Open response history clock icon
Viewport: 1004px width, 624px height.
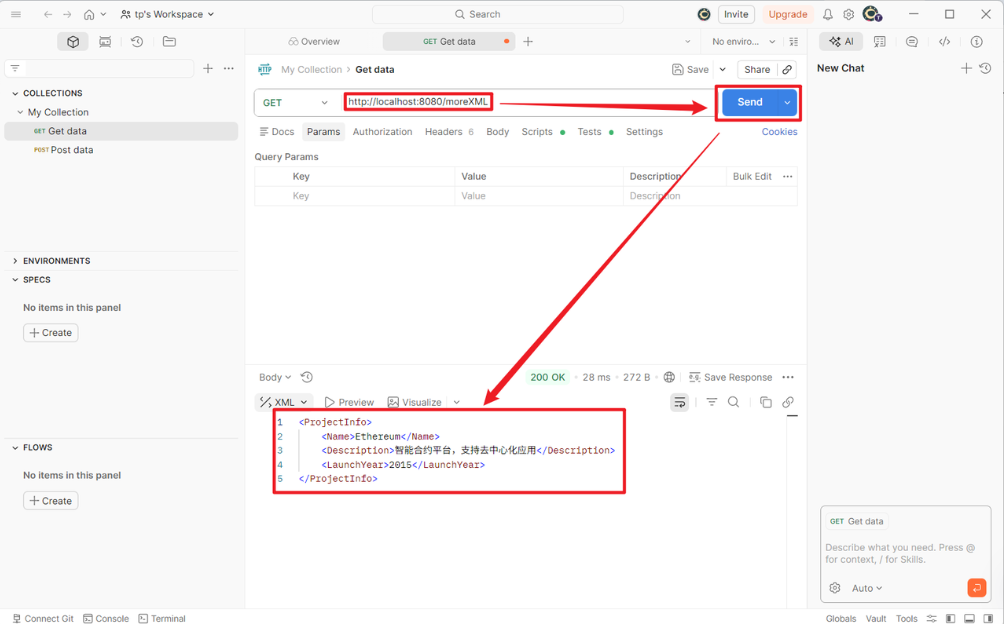(307, 377)
